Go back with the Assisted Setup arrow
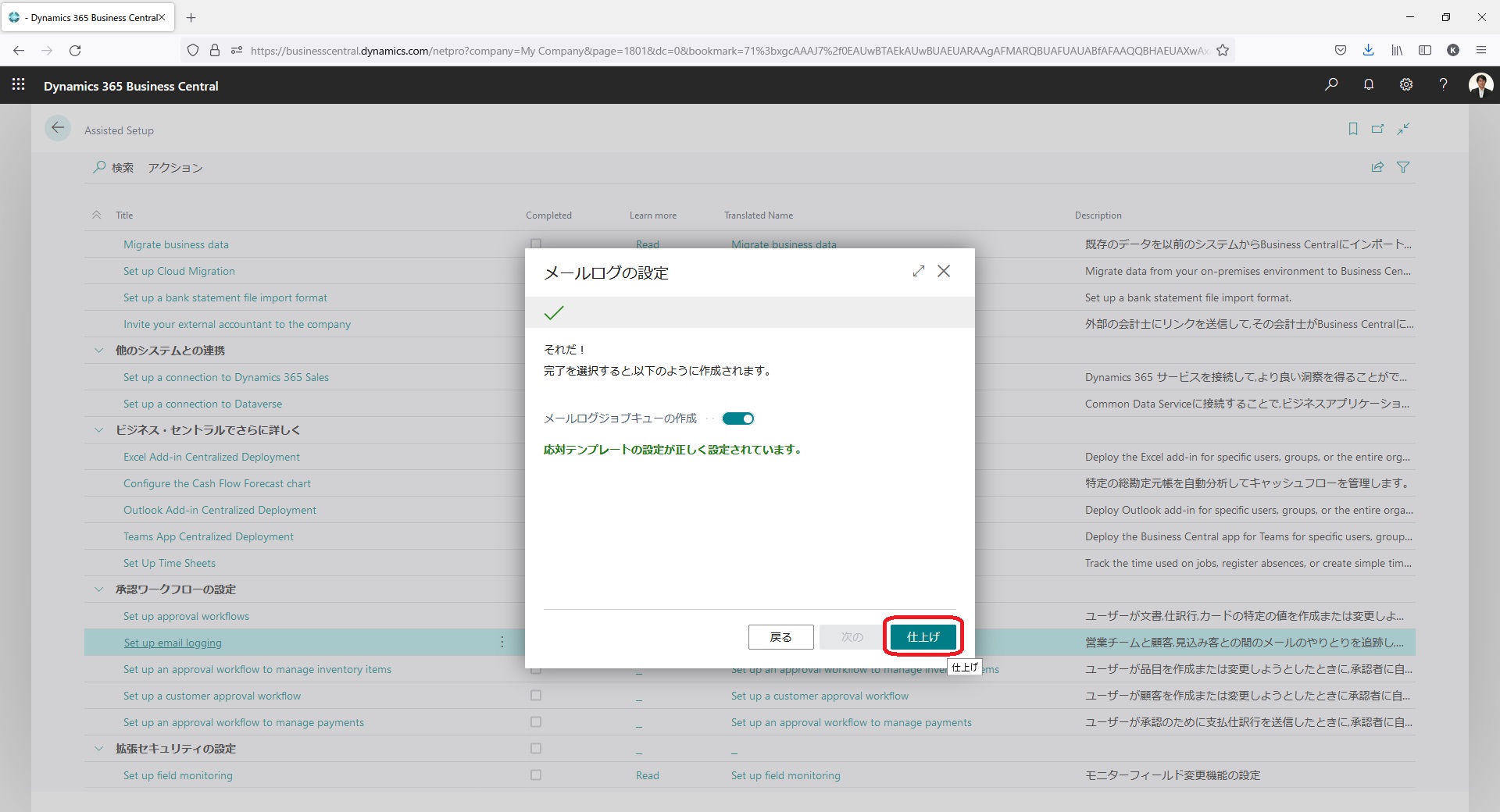Image resolution: width=1500 pixels, height=812 pixels. coord(58,129)
